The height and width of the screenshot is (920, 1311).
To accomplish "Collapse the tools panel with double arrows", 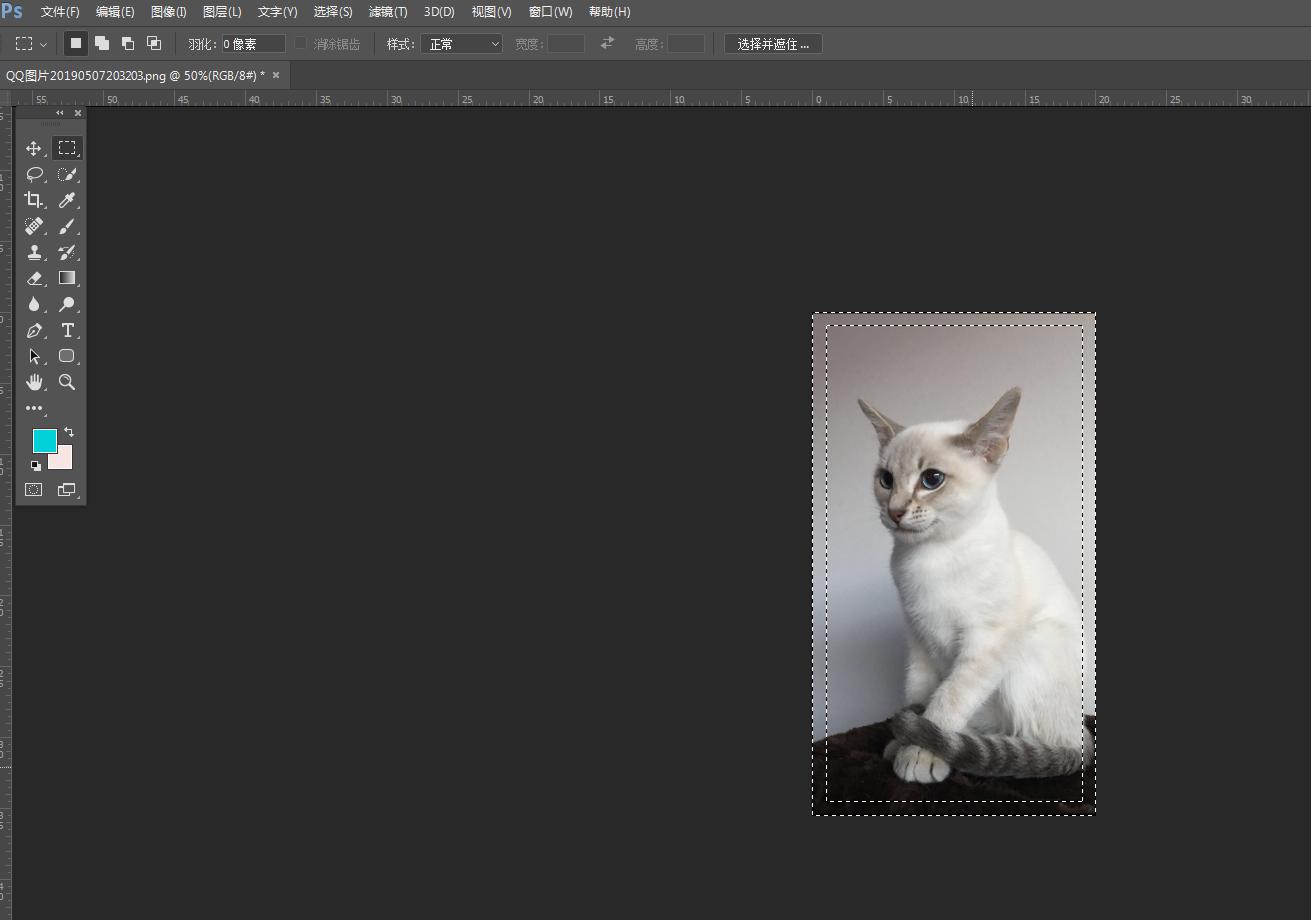I will 60,113.
